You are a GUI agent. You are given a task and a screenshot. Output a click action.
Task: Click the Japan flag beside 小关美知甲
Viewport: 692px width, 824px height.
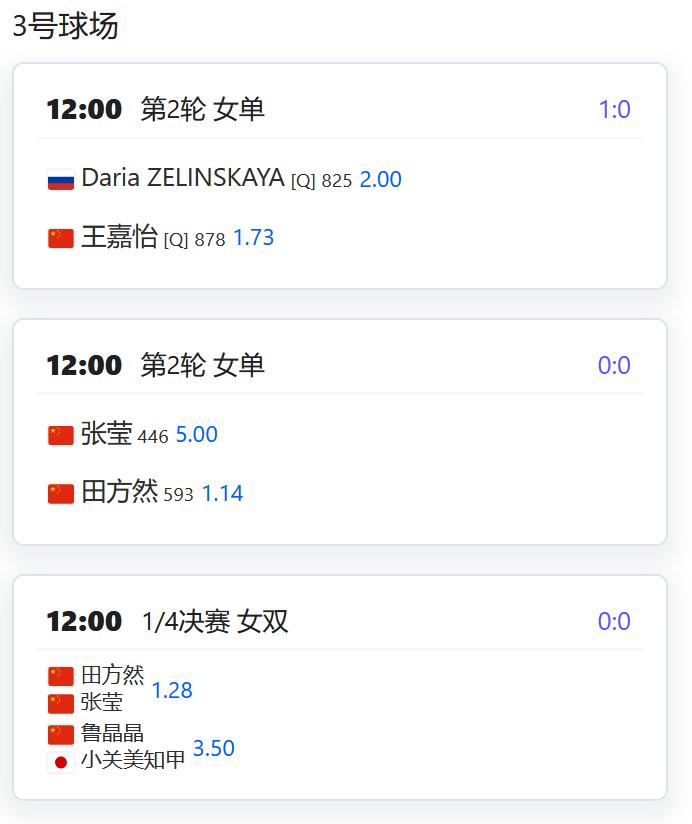[60, 762]
